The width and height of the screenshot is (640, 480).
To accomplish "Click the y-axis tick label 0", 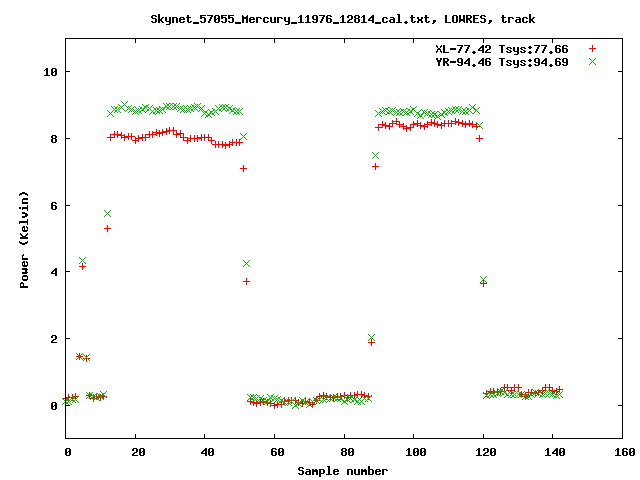I will (x=54, y=406).
